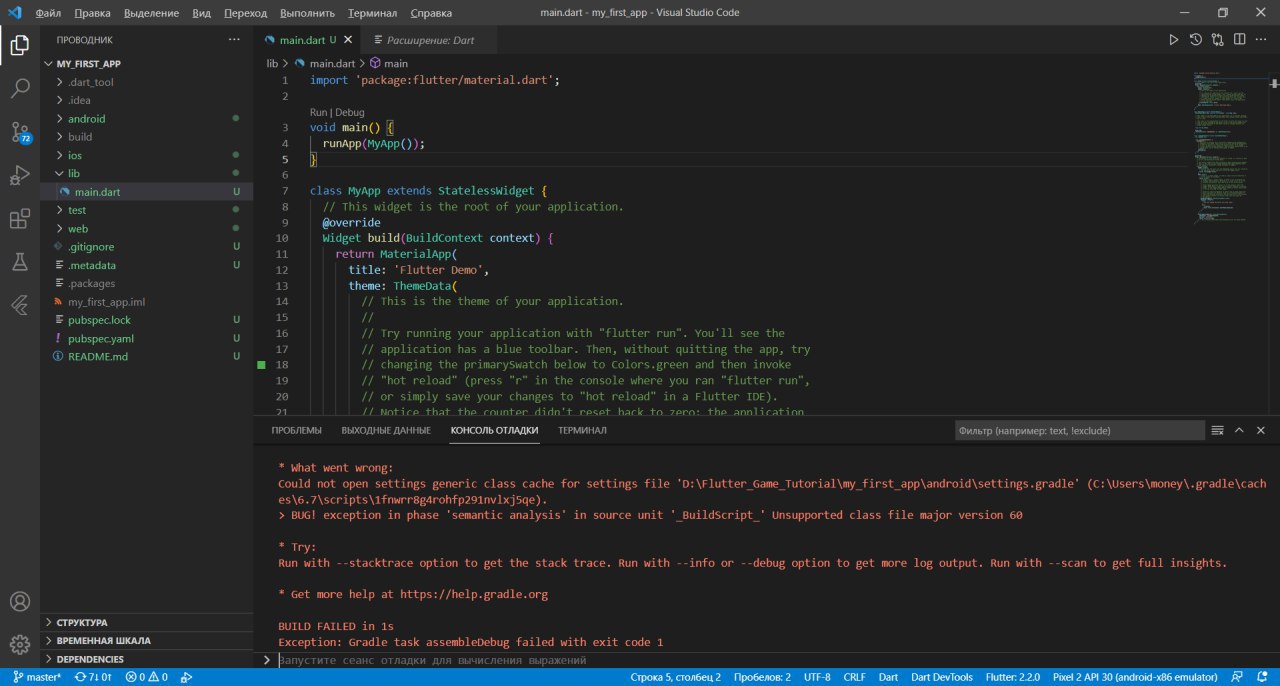Screen dimensions: 1280x686
Task: Close the main.dart editor tab
Action: click(347, 40)
